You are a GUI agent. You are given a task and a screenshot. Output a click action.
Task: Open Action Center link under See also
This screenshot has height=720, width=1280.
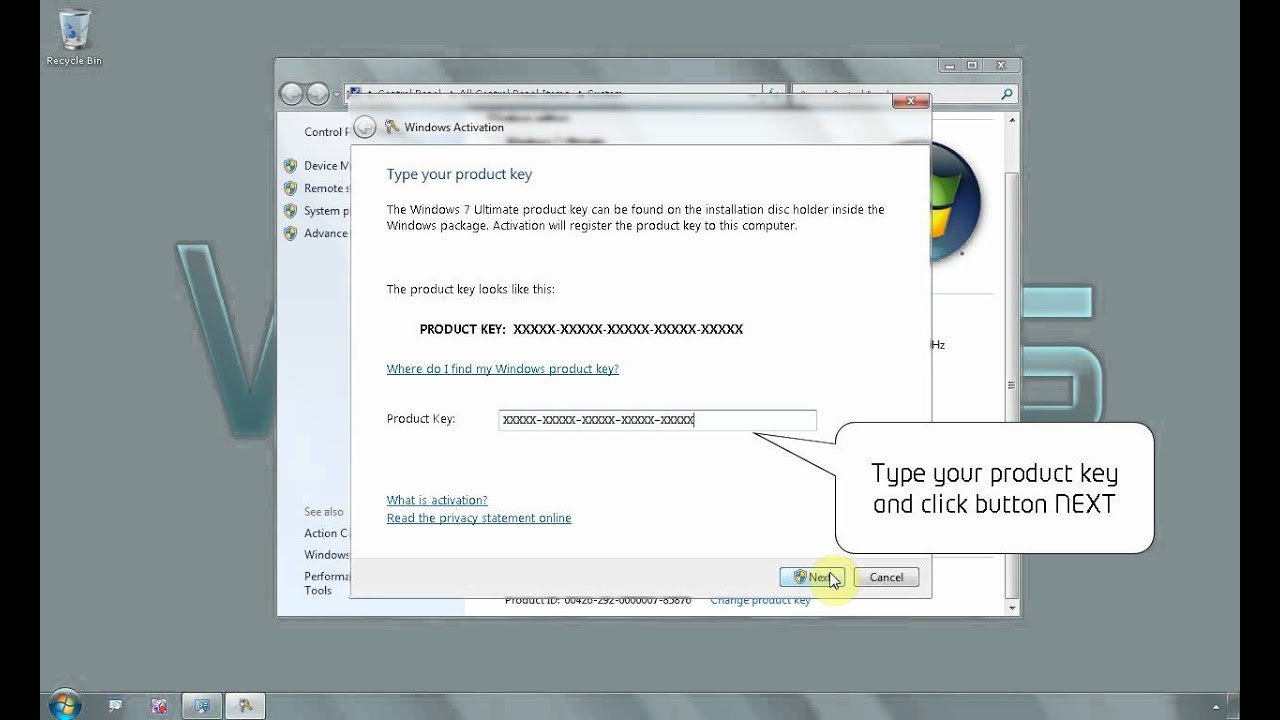[x=327, y=534]
